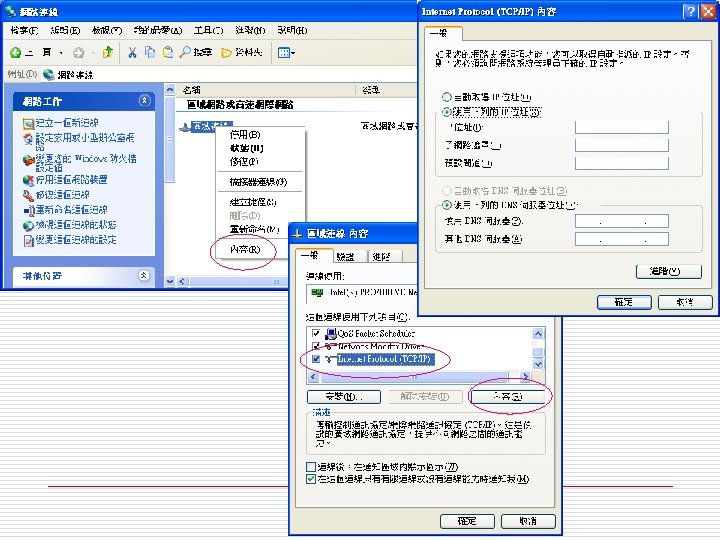Click the Cut scissors toolbar icon
Viewport: 720px width, 540px height.
(x=132, y=52)
